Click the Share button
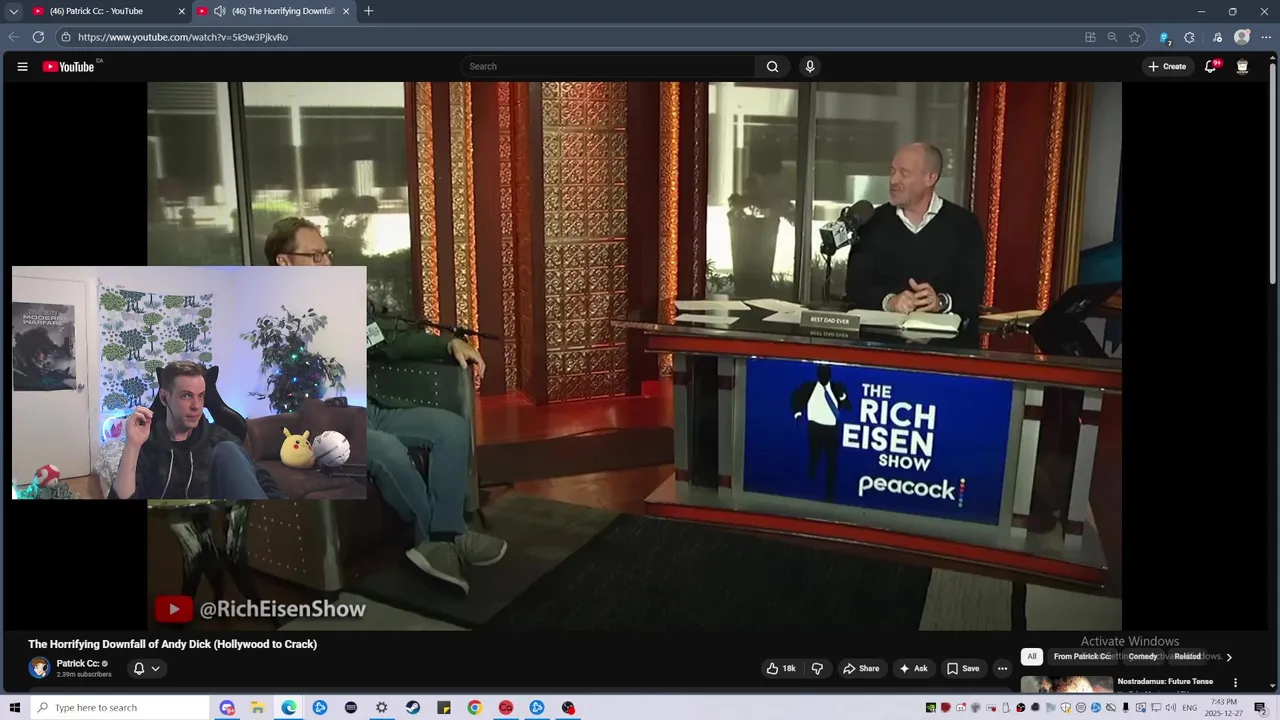The image size is (1280, 720). (x=861, y=668)
